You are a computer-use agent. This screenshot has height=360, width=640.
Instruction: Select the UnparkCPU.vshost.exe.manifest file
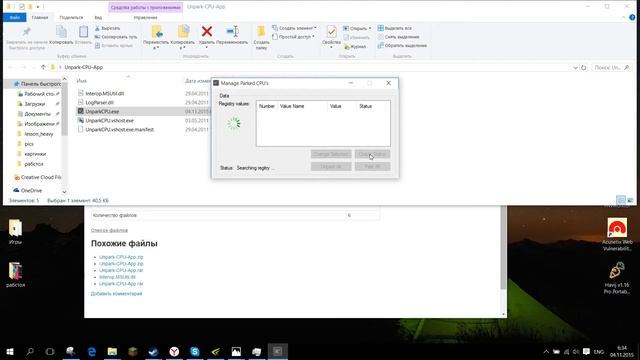click(x=119, y=129)
